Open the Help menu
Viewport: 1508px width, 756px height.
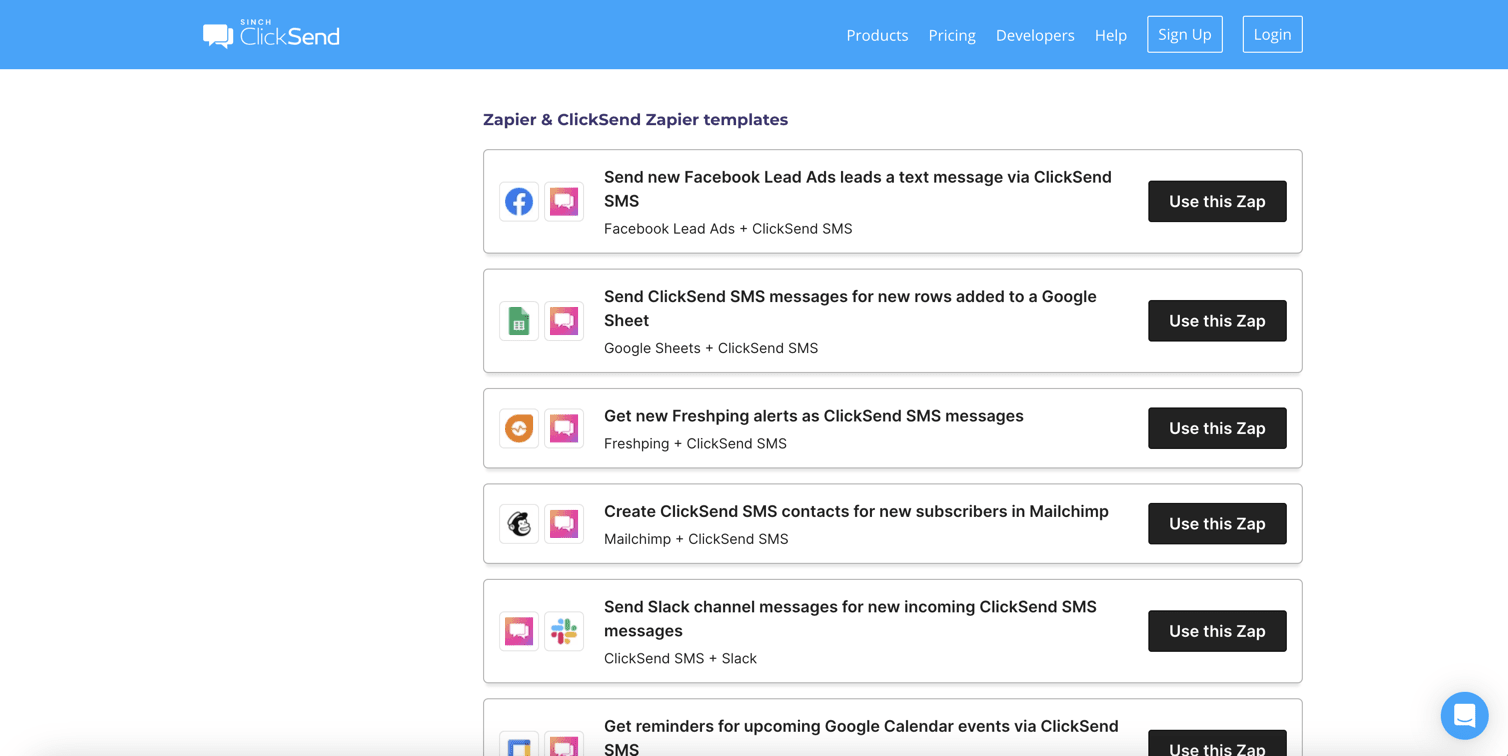tap(1111, 35)
